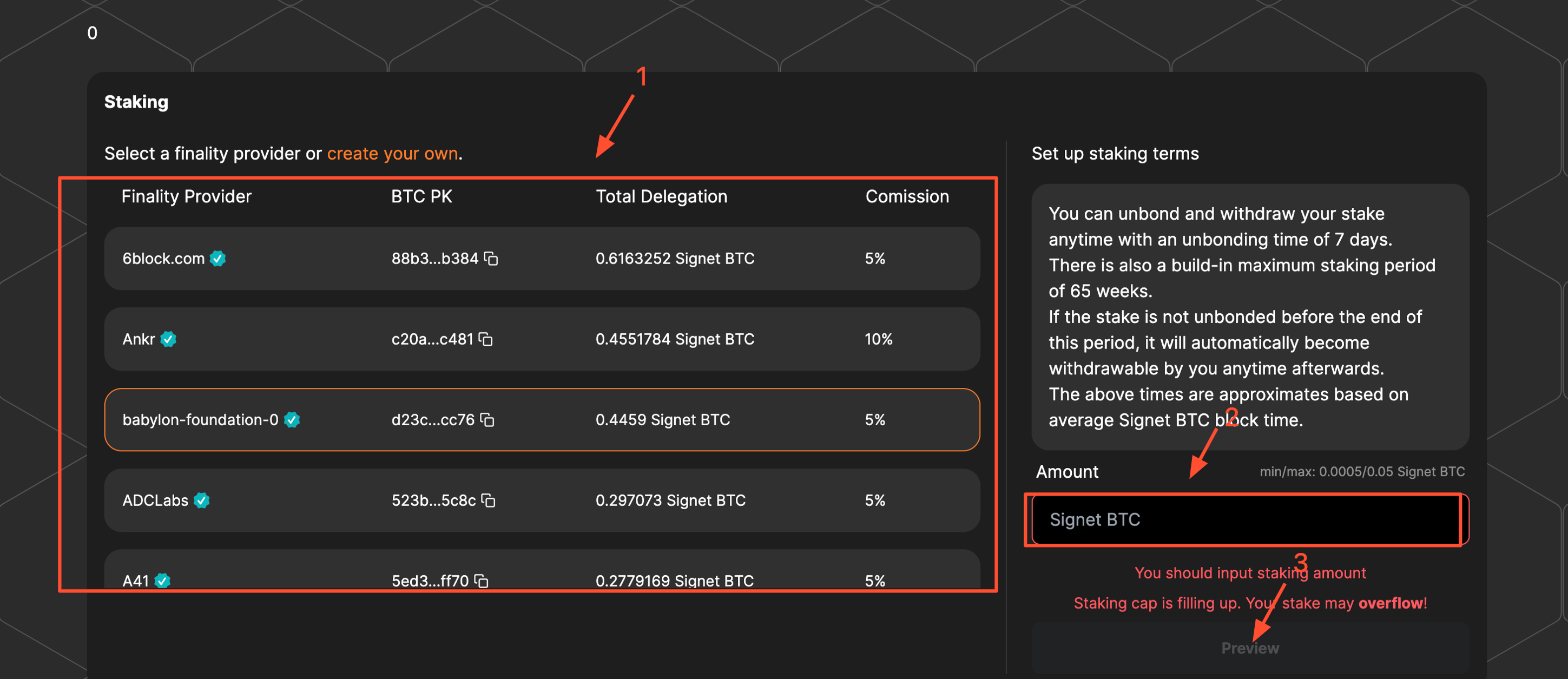Viewport: 1568px width, 679px height.
Task: Click babylon-foundation-0 verified badge
Action: coord(292,420)
